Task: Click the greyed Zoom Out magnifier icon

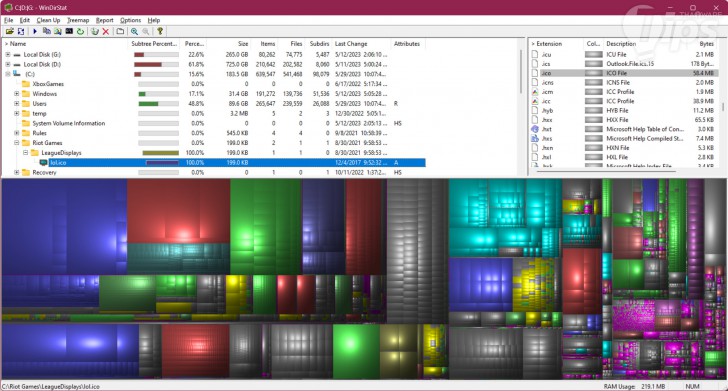Action: point(146,31)
